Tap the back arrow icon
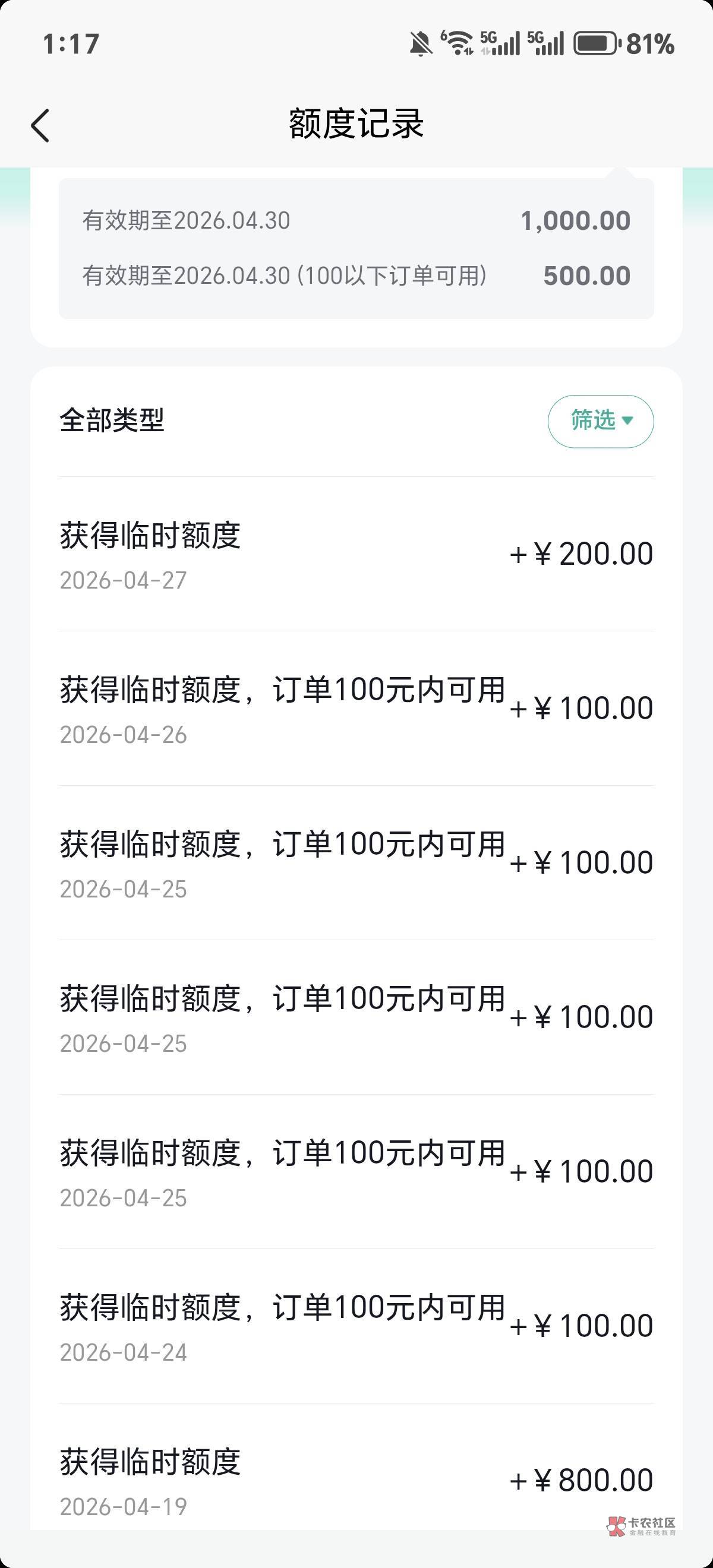Image resolution: width=713 pixels, height=1568 pixels. coord(40,125)
